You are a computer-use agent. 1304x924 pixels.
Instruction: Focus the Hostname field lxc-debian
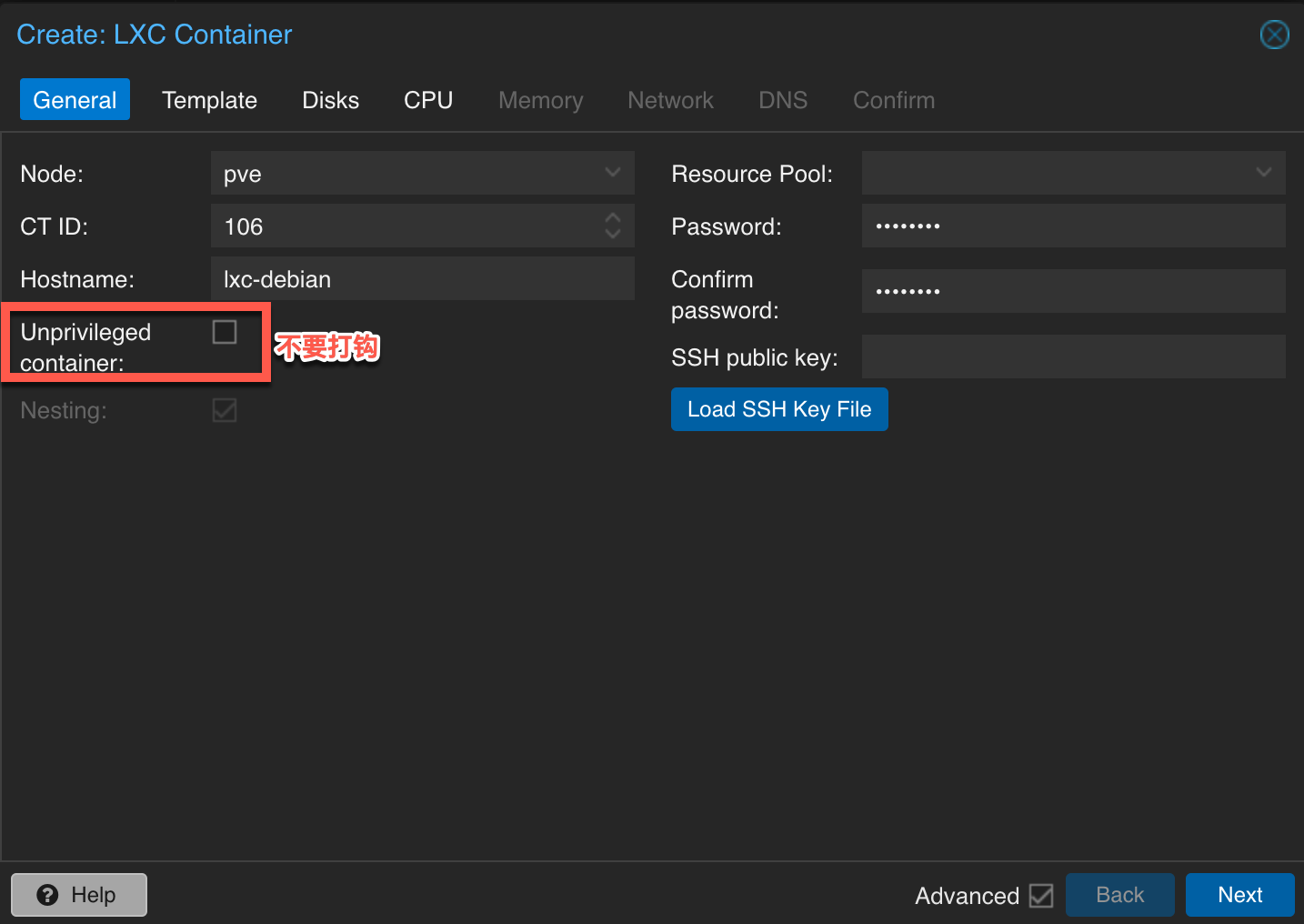click(423, 278)
